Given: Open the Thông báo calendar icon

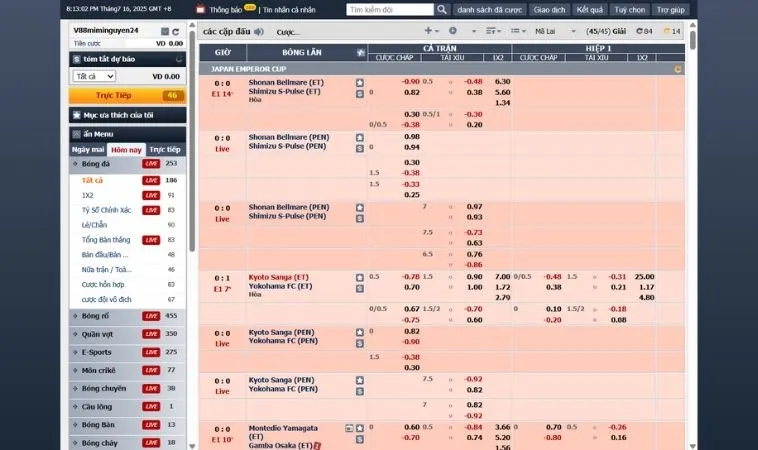Looking at the screenshot, I should [x=201, y=9].
